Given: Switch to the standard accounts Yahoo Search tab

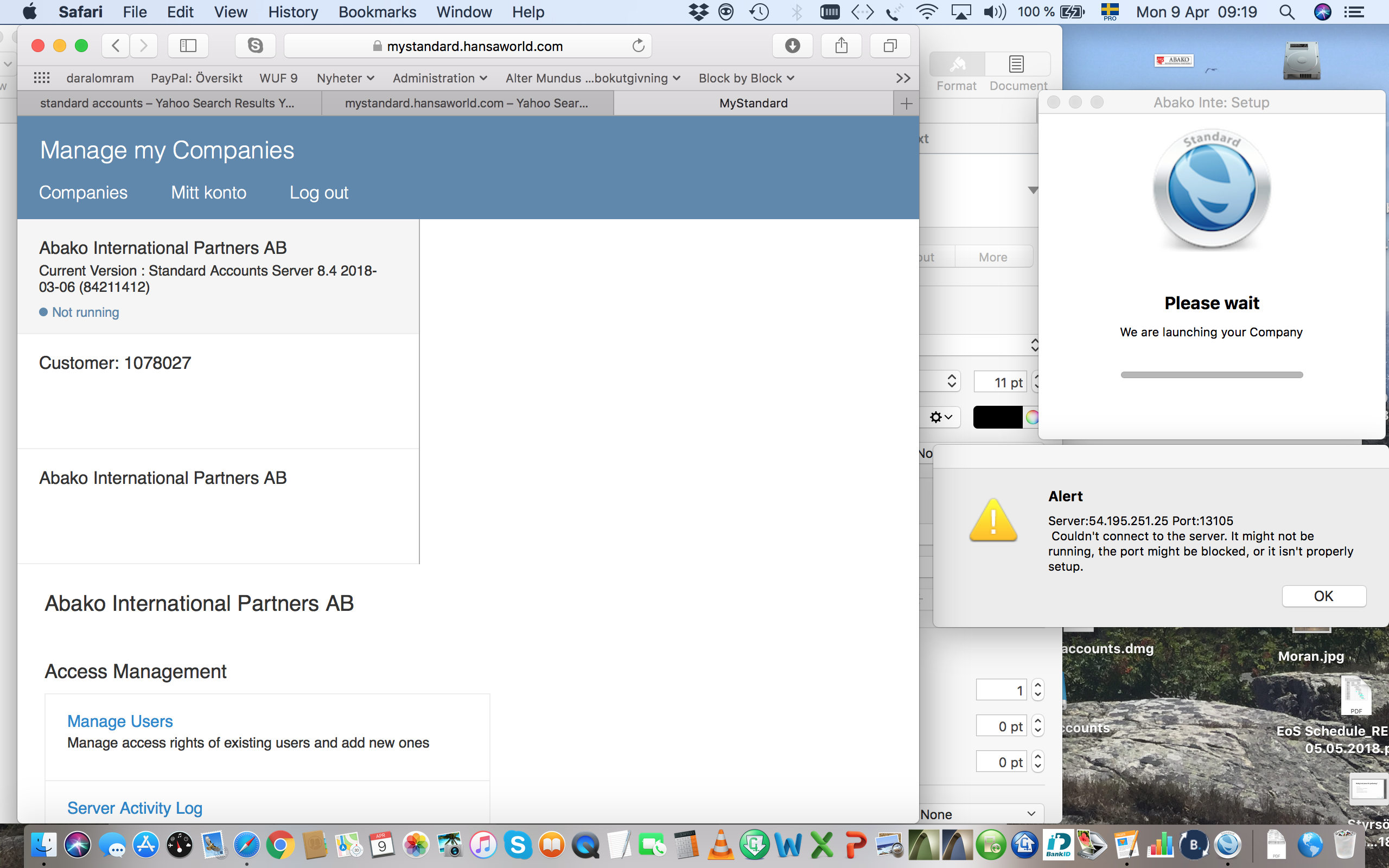Looking at the screenshot, I should [x=169, y=103].
